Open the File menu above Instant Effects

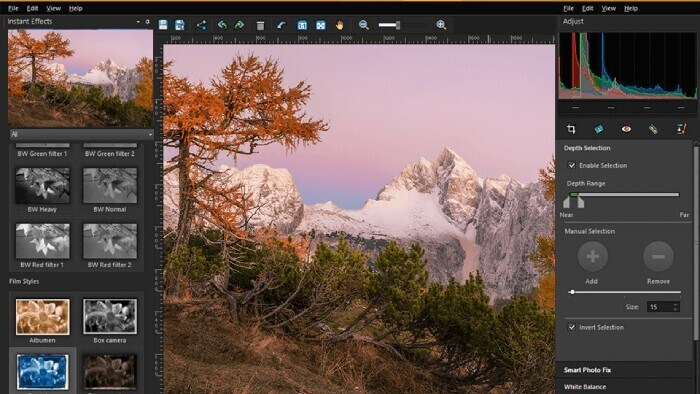13,8
